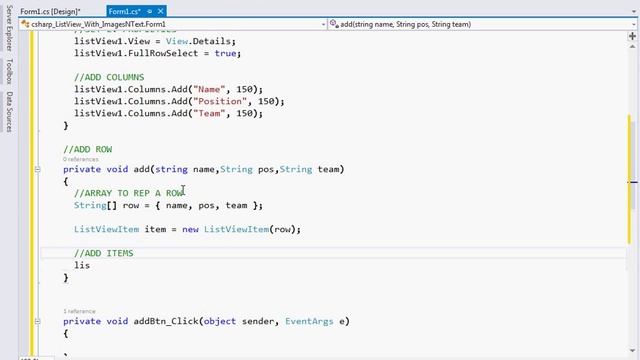Screen dimensions: 640x360
Task: Click the //ARRAY TO REP A ROW comment
Action: (129, 193)
